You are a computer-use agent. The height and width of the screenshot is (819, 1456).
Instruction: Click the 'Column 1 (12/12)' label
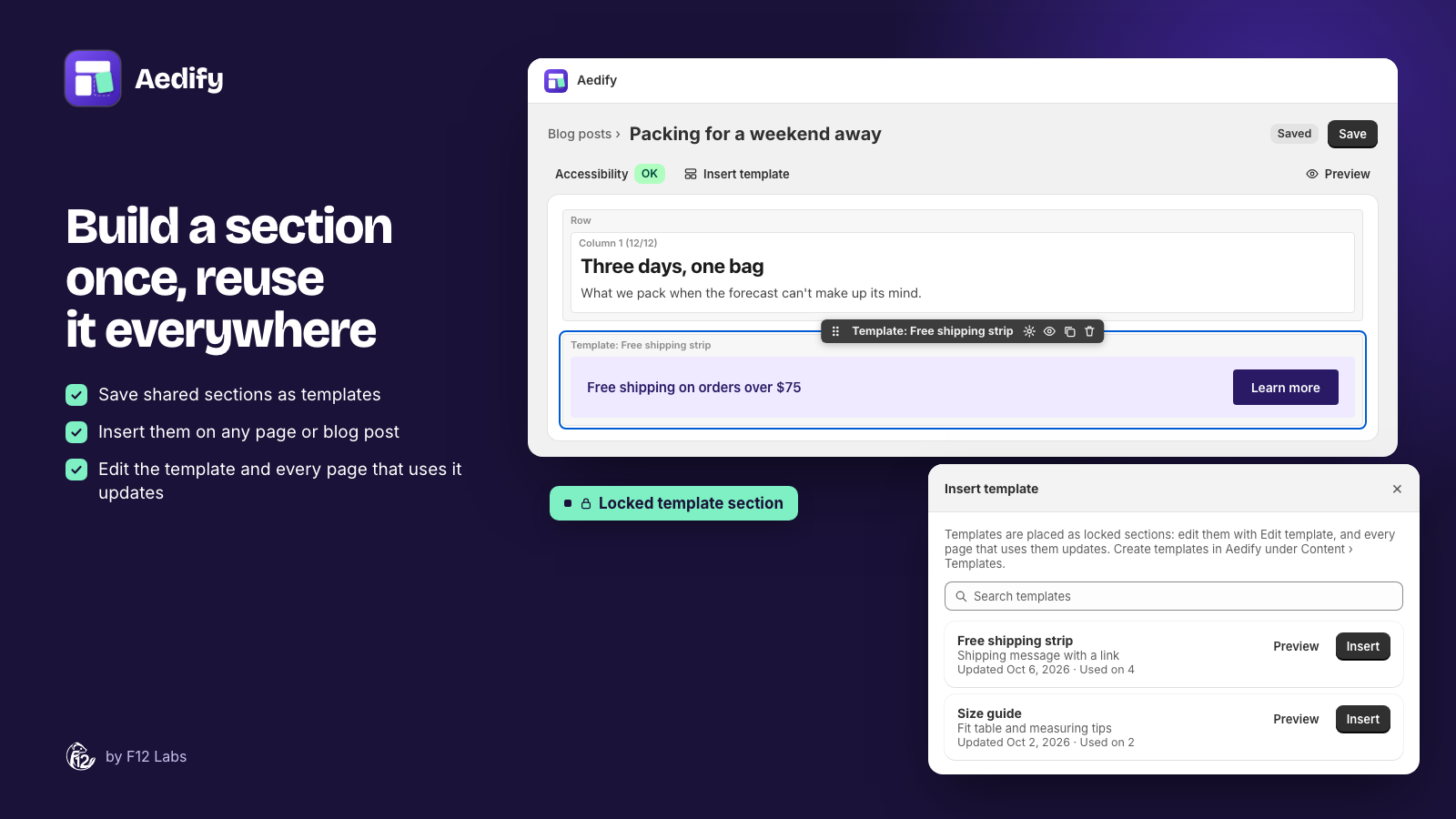618,243
